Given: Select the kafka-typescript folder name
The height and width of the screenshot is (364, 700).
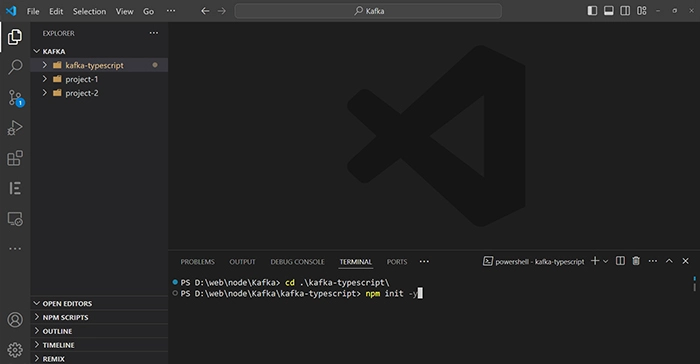Looking at the screenshot, I should point(94,65).
